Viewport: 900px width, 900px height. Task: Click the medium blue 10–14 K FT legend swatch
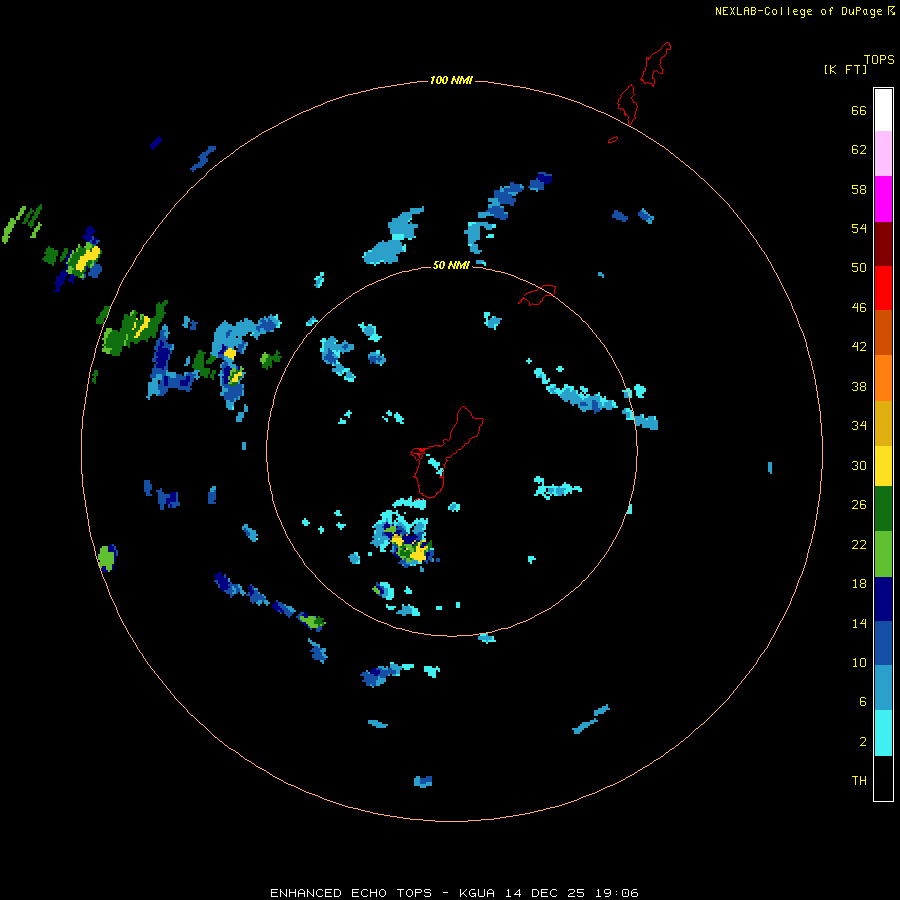(883, 643)
